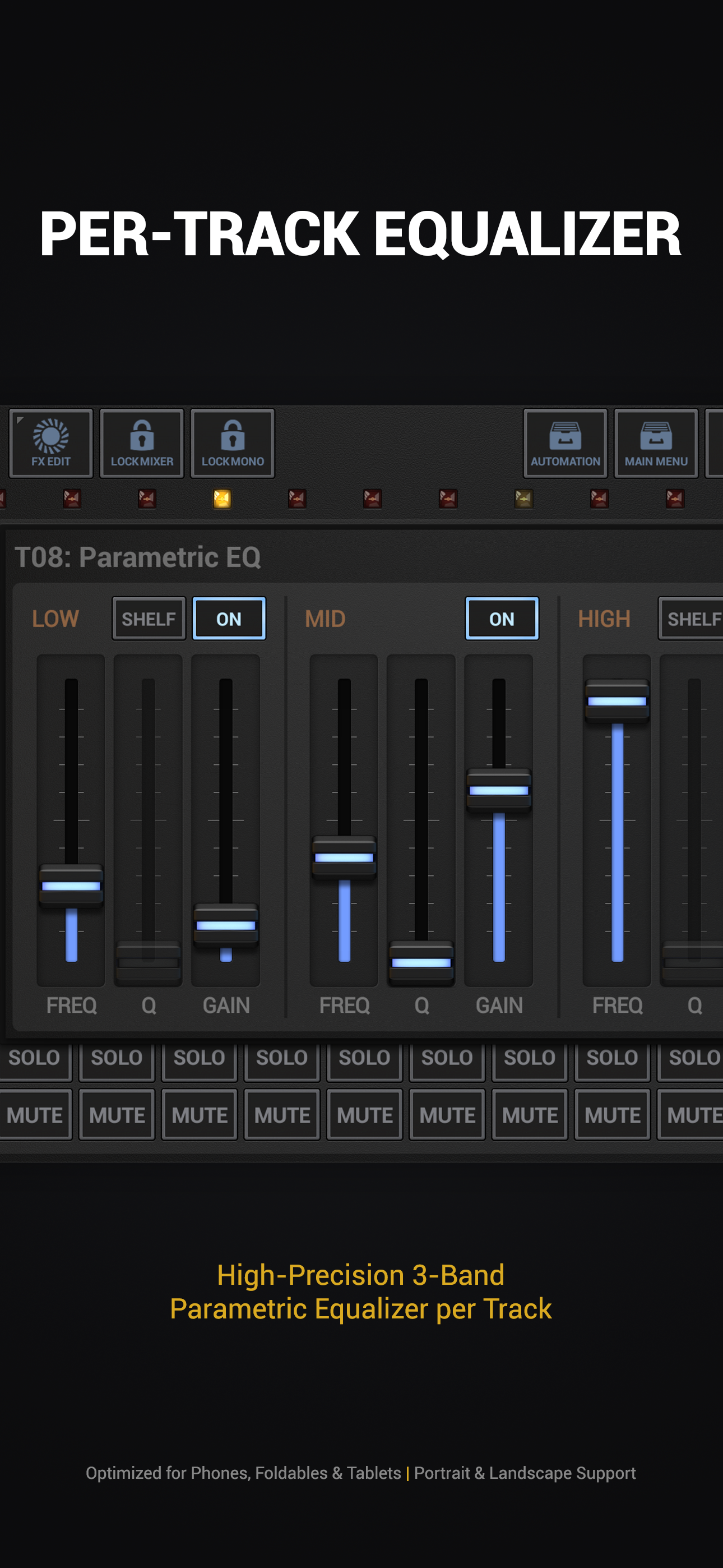Click the 'HIGH' band label
Image resolution: width=723 pixels, height=1568 pixels.
(604, 619)
